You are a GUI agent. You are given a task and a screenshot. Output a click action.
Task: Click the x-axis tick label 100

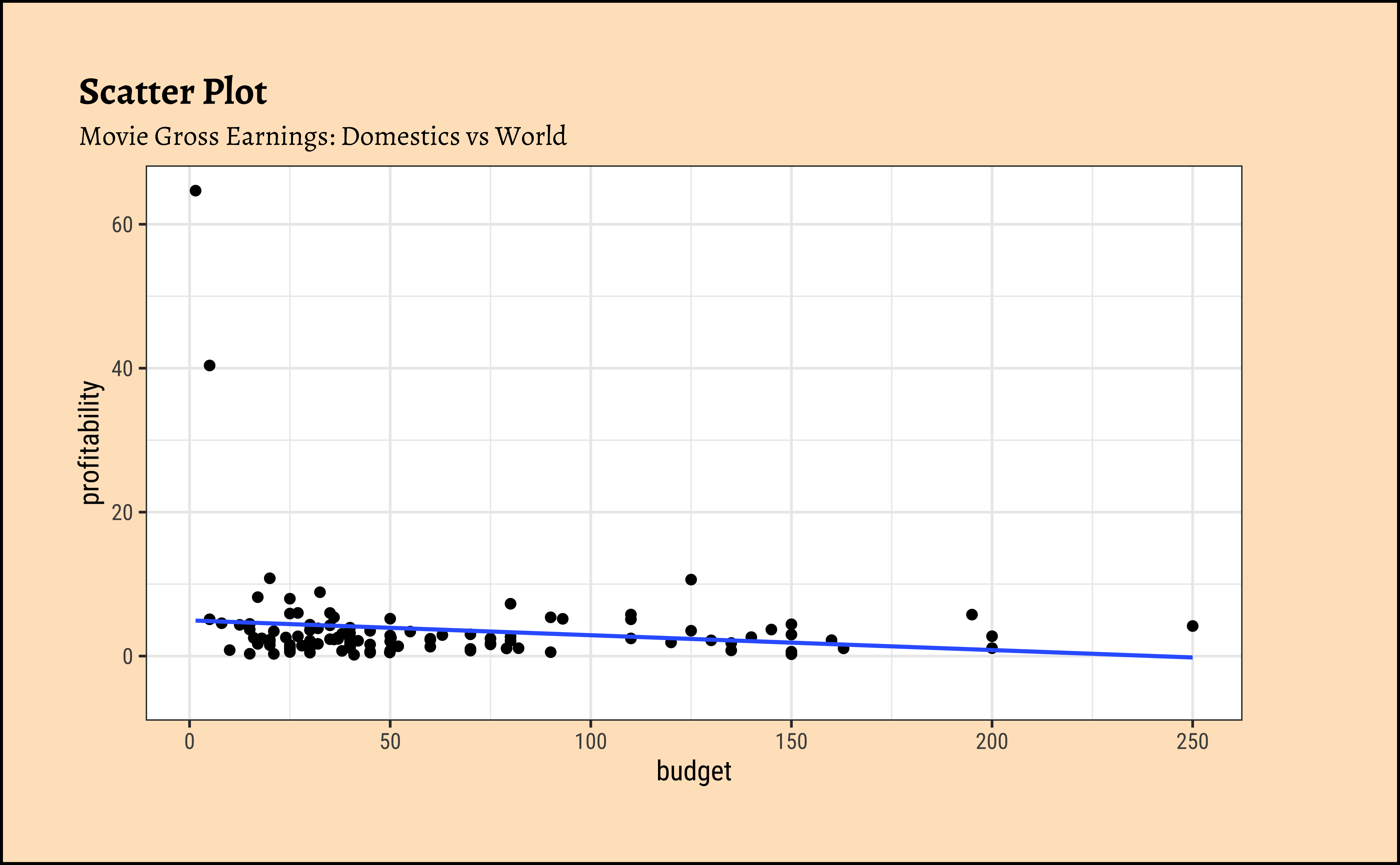pyautogui.click(x=590, y=742)
